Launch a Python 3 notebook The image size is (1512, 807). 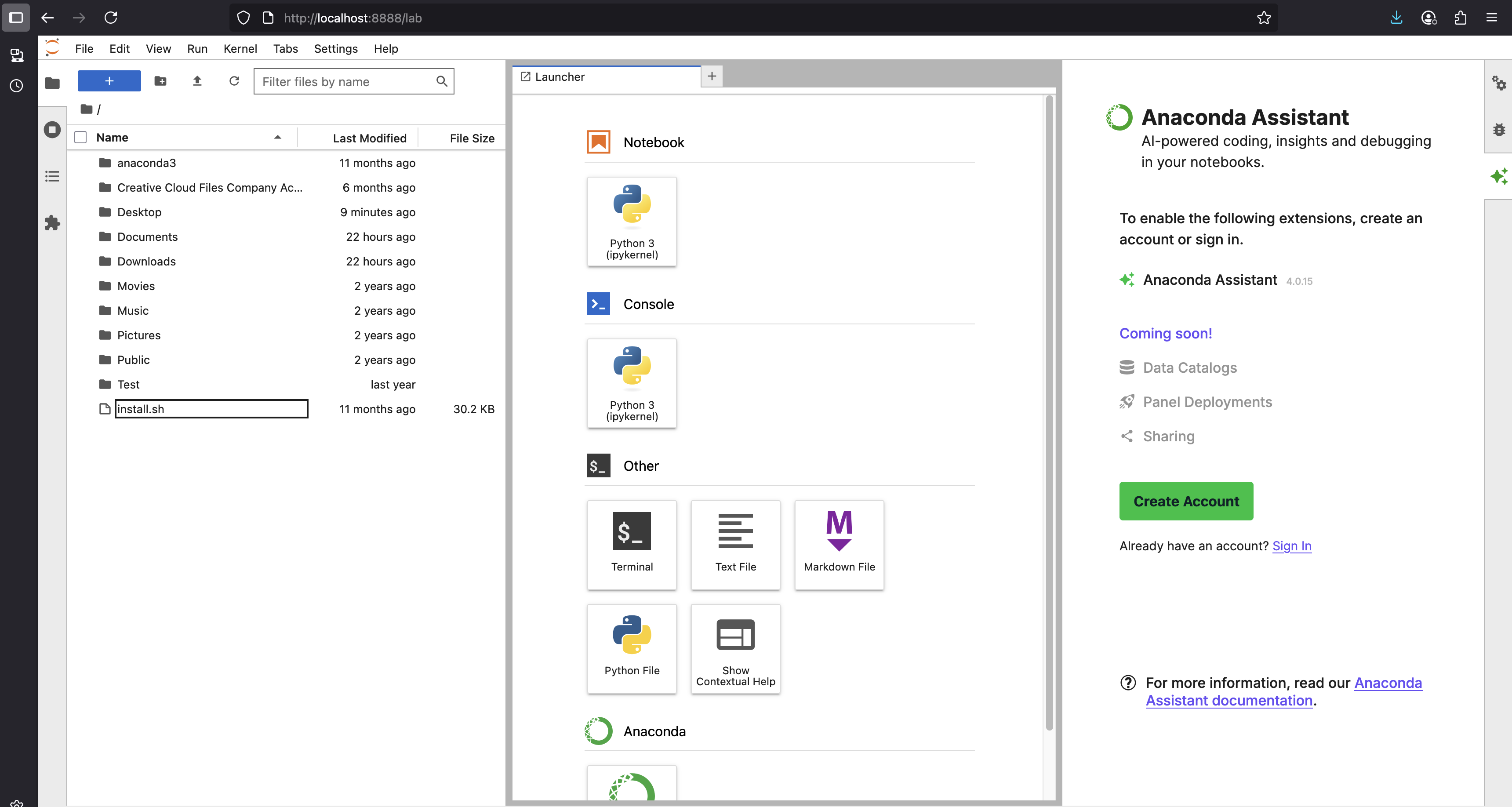tap(632, 221)
